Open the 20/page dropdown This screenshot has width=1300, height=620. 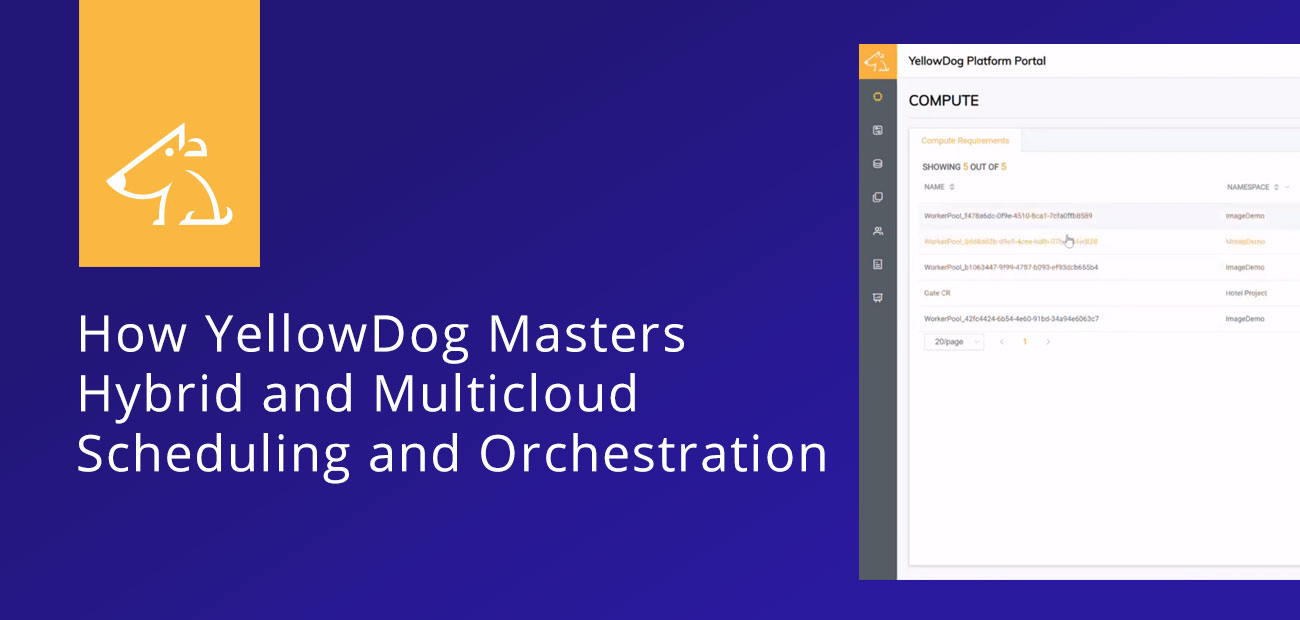(953, 342)
